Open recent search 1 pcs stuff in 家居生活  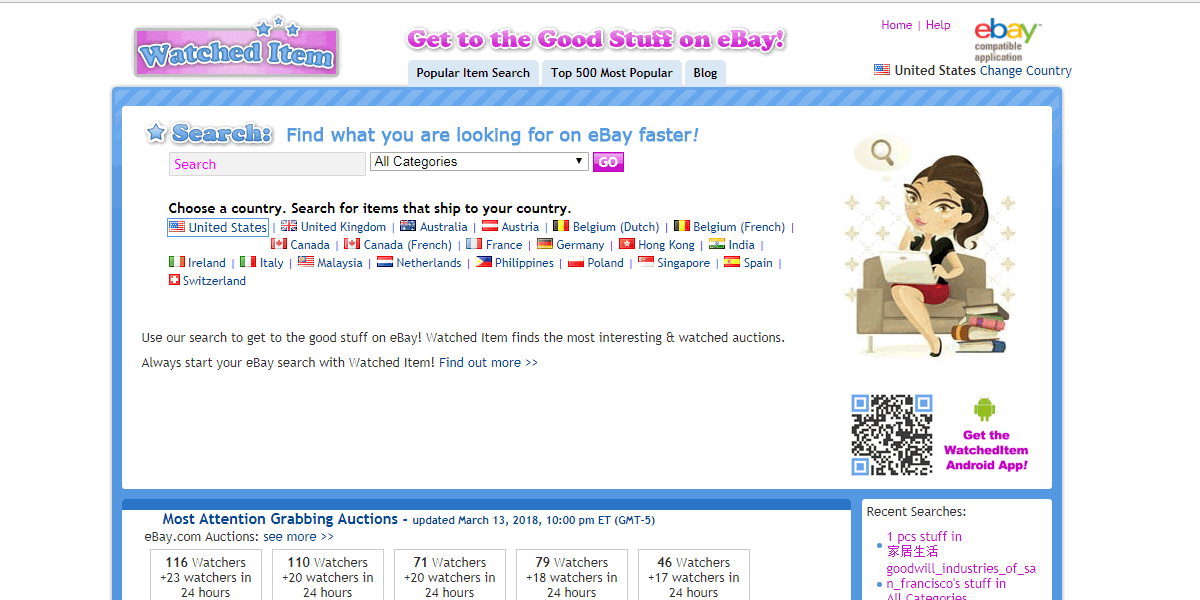tap(924, 544)
